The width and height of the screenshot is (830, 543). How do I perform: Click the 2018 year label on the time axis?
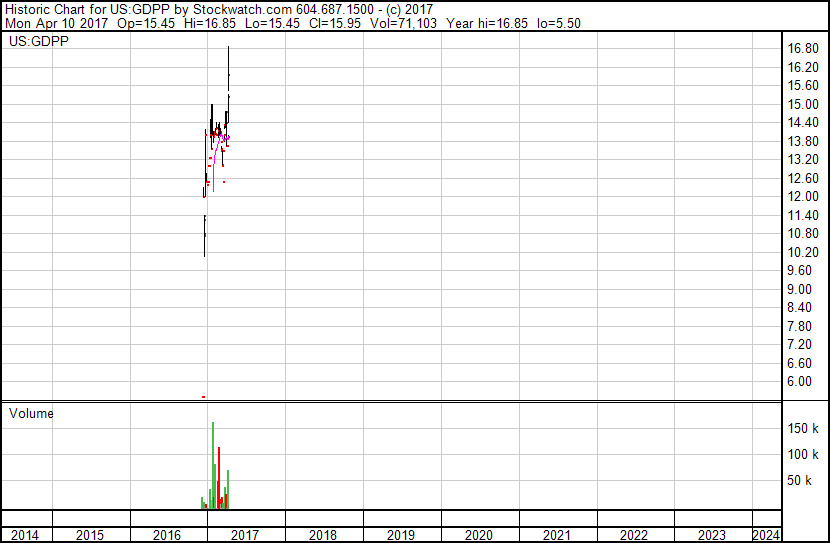(323, 535)
